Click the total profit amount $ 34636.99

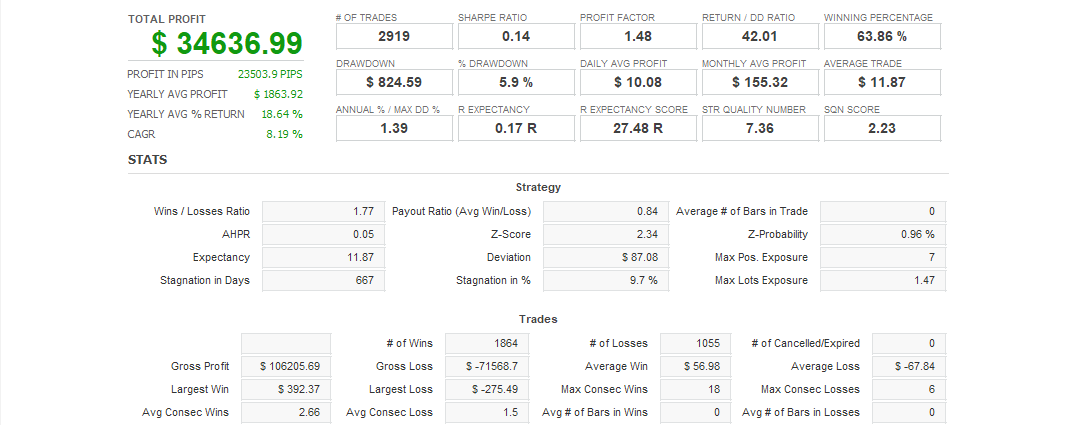(x=226, y=43)
